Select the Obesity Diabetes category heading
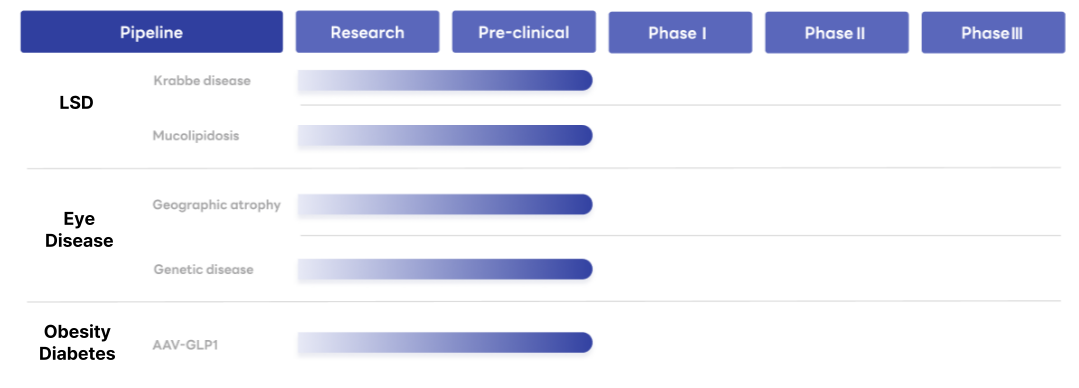This screenshot has width=1079, height=388. [77, 343]
